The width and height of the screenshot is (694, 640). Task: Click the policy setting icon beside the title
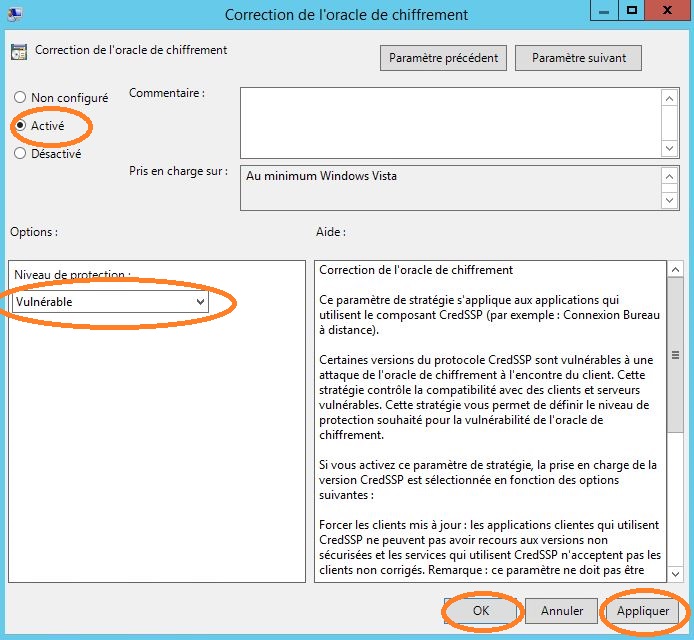click(x=18, y=51)
